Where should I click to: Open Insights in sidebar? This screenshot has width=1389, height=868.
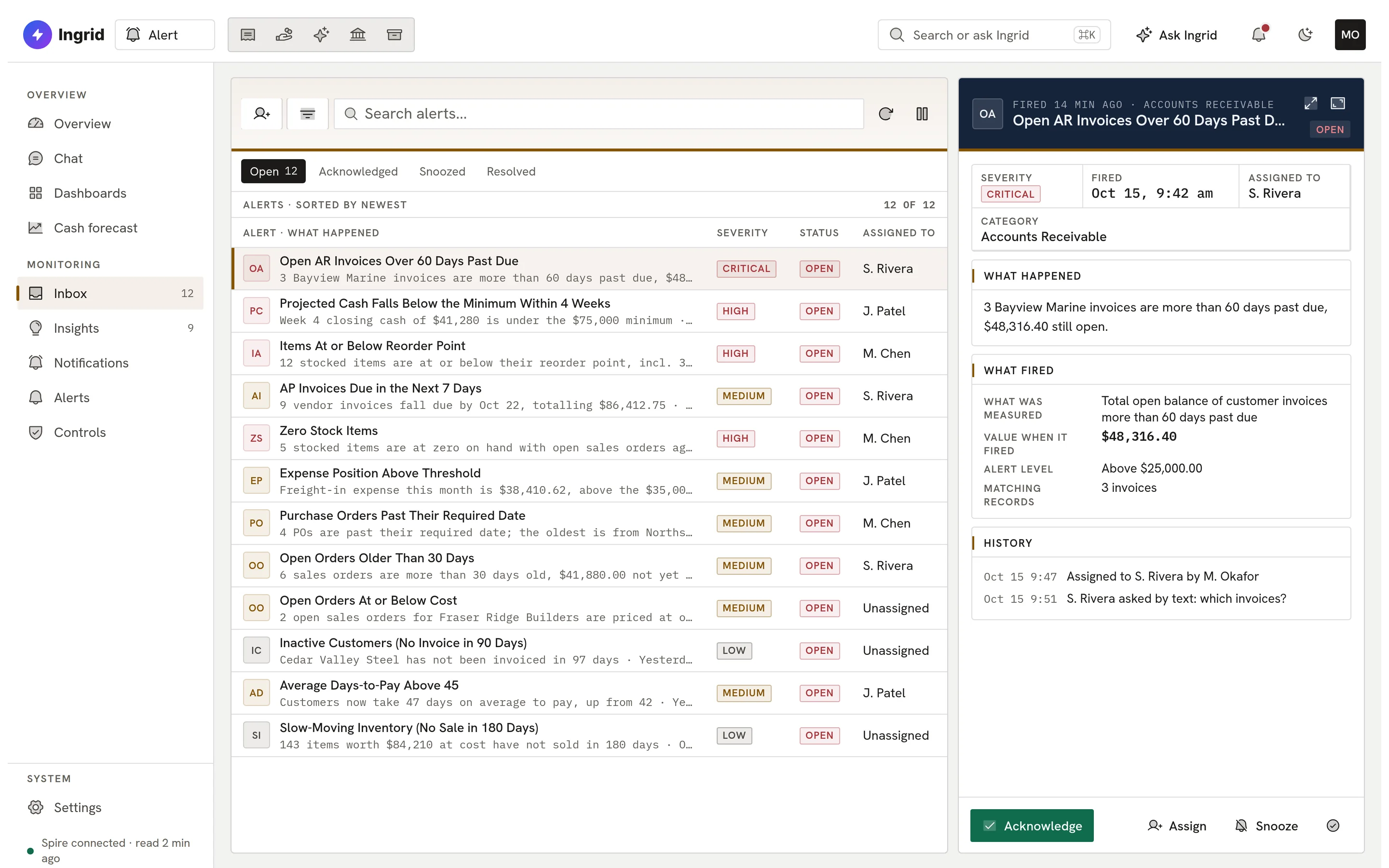click(x=110, y=328)
